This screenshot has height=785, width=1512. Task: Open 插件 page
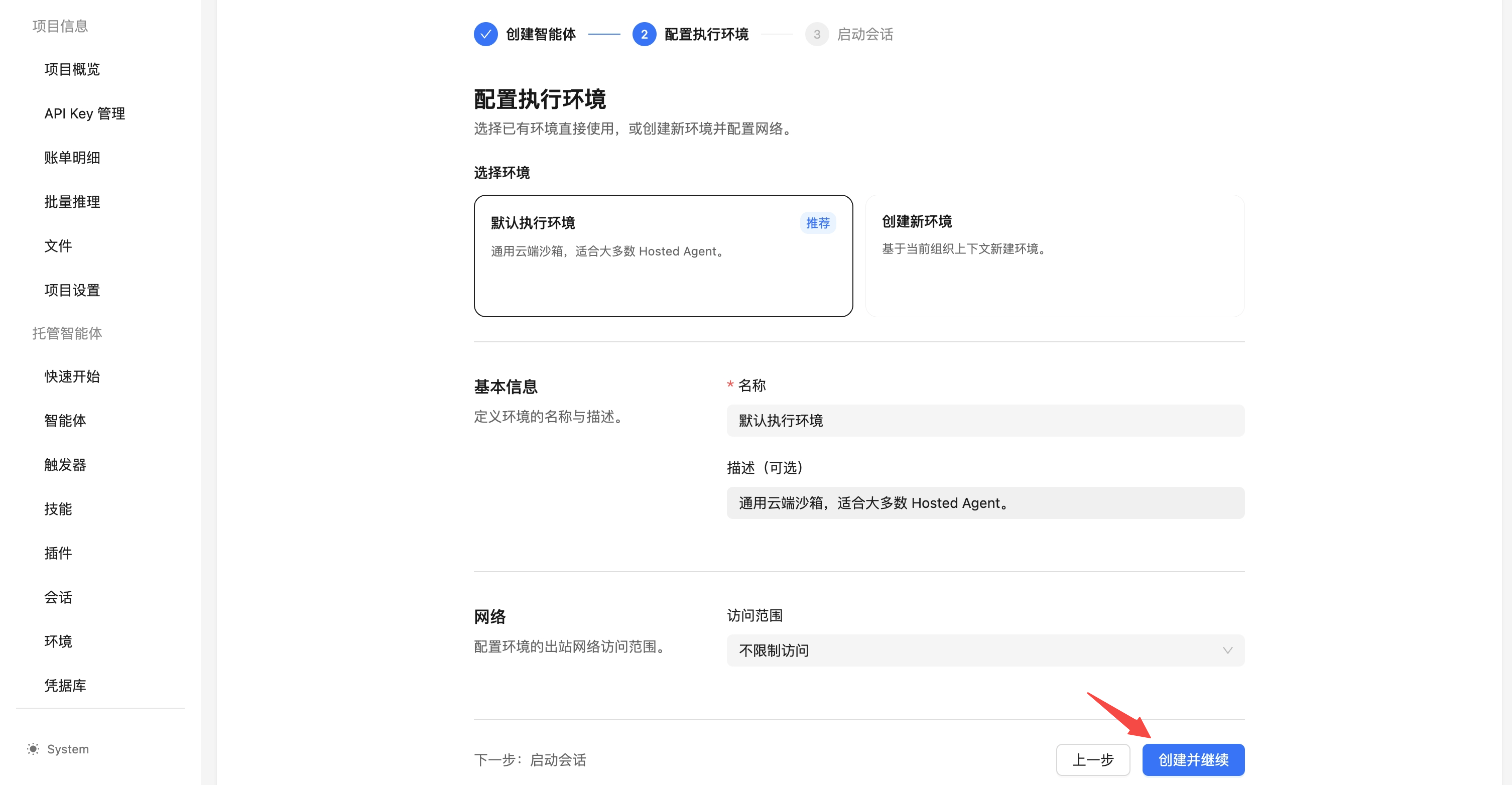click(x=58, y=553)
